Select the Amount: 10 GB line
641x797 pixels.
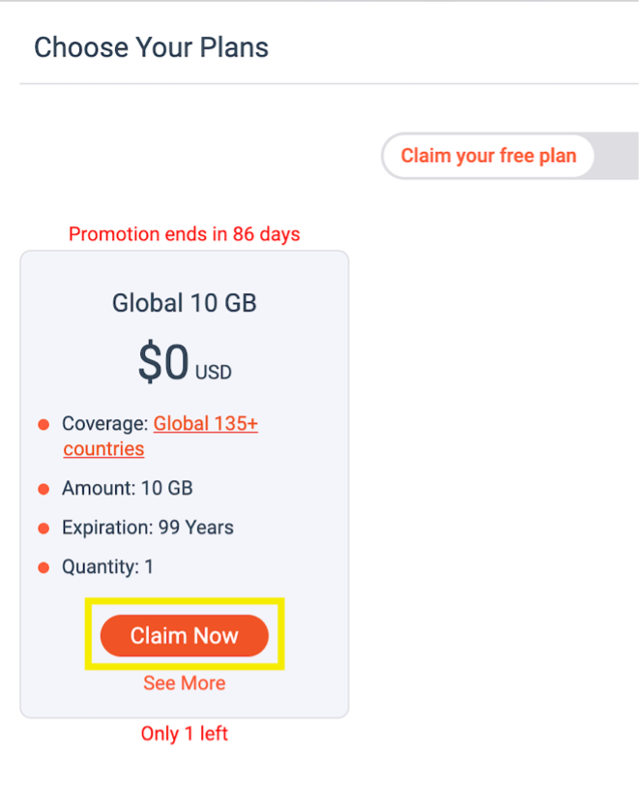(127, 488)
